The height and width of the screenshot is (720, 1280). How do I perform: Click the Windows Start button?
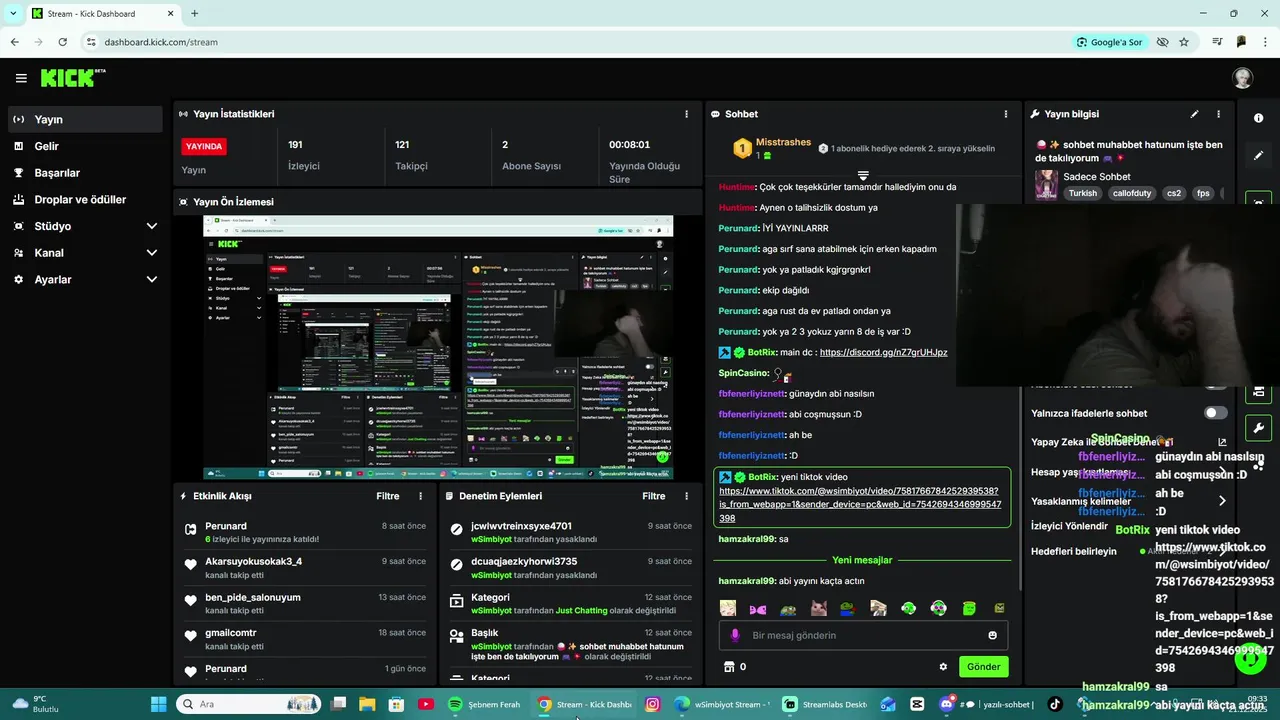159,704
